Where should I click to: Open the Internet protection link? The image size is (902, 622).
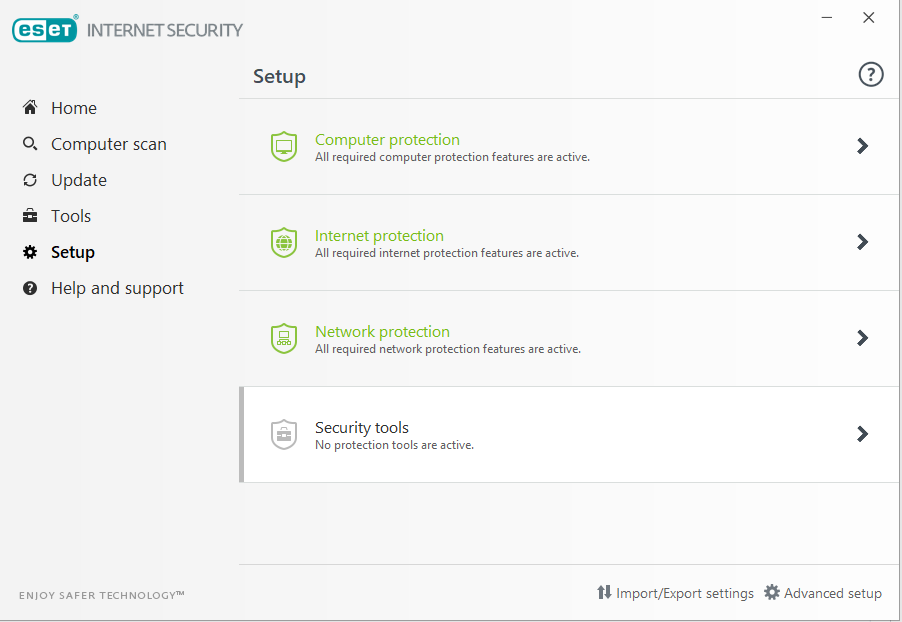[x=379, y=236]
